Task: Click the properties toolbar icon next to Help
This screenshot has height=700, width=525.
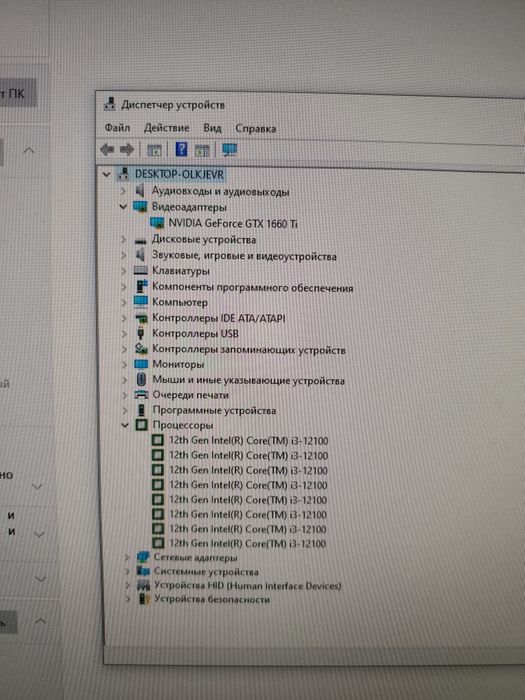Action: click(x=202, y=150)
